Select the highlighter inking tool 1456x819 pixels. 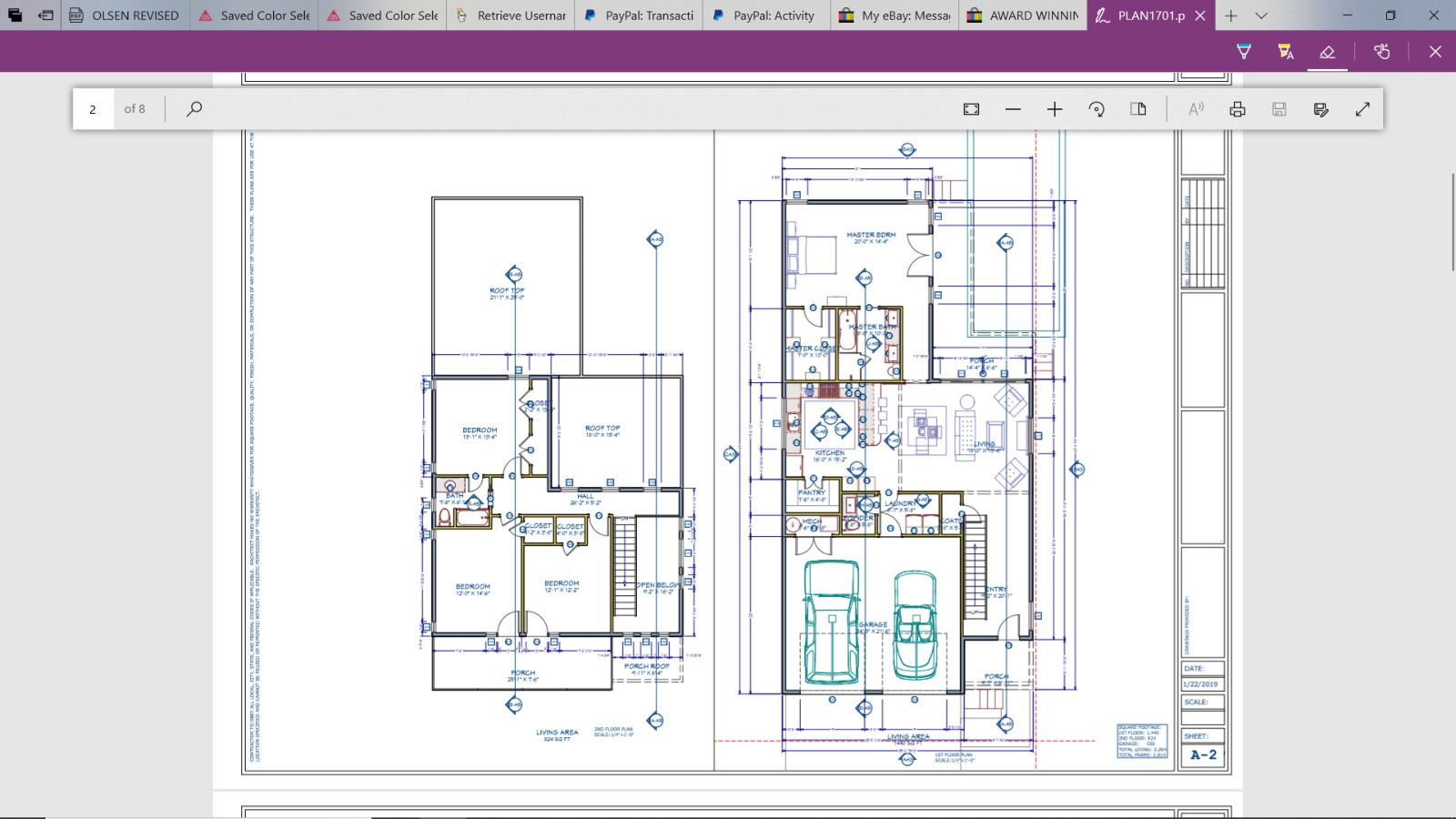(x=1286, y=52)
